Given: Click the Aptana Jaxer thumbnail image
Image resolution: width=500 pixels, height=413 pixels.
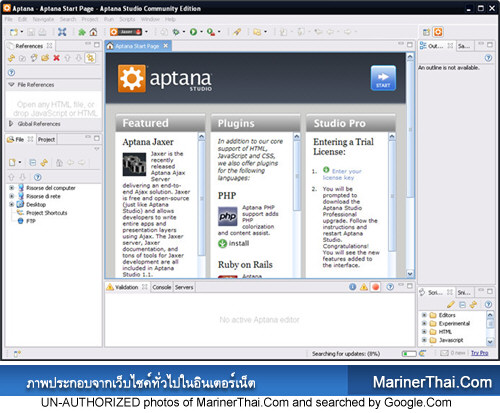Looking at the screenshot, I should [x=134, y=164].
